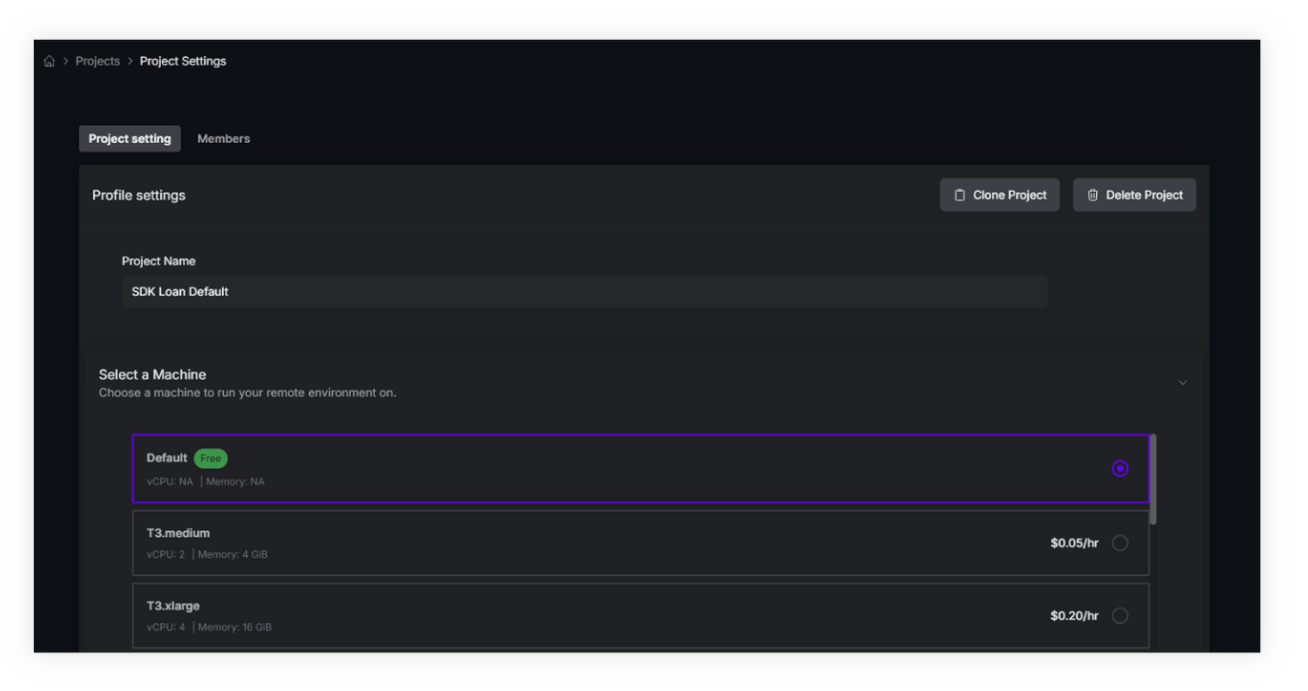Focus the Project Name input field

(x=584, y=292)
